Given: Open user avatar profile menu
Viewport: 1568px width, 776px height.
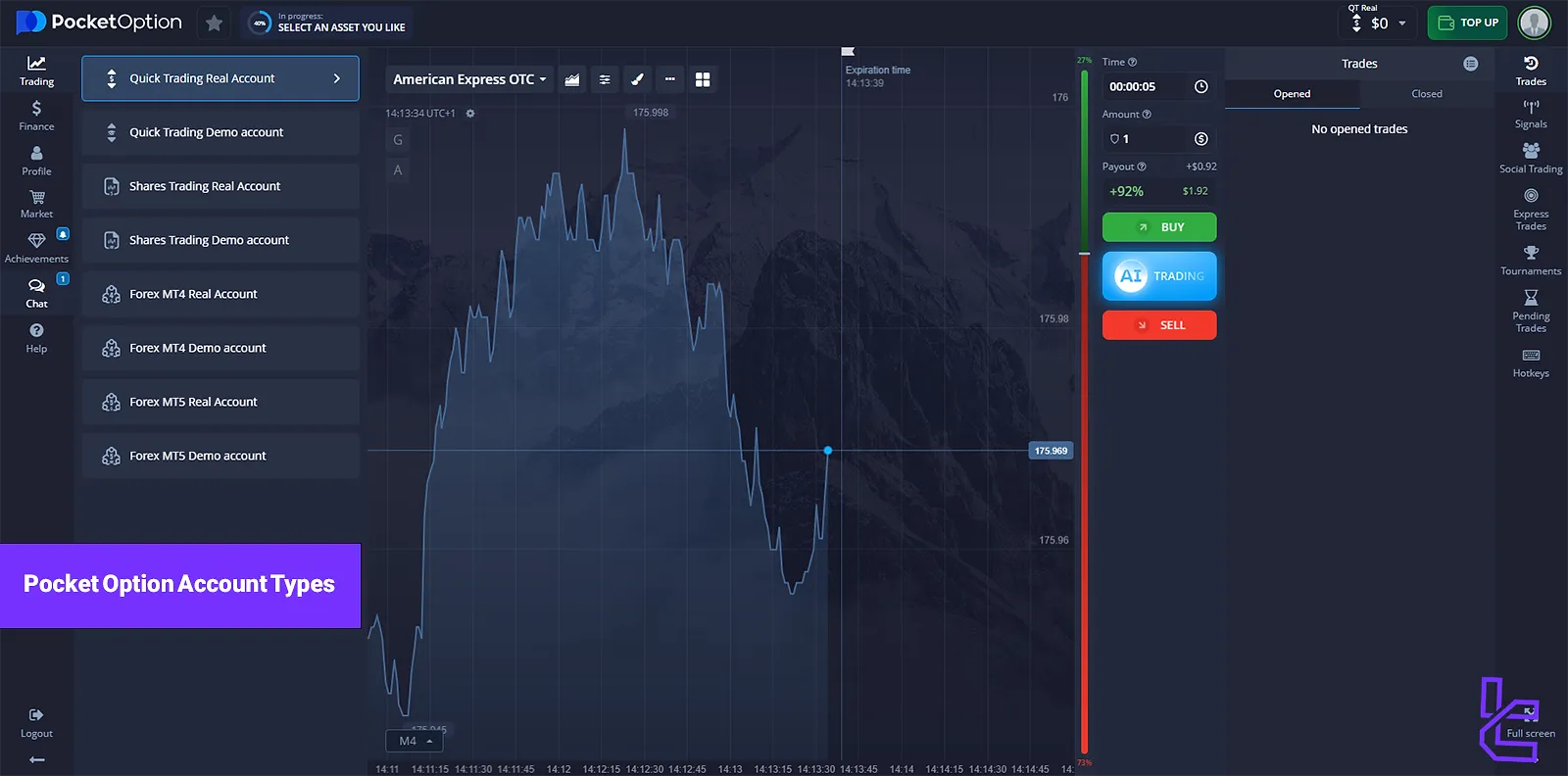Looking at the screenshot, I should coord(1534,23).
